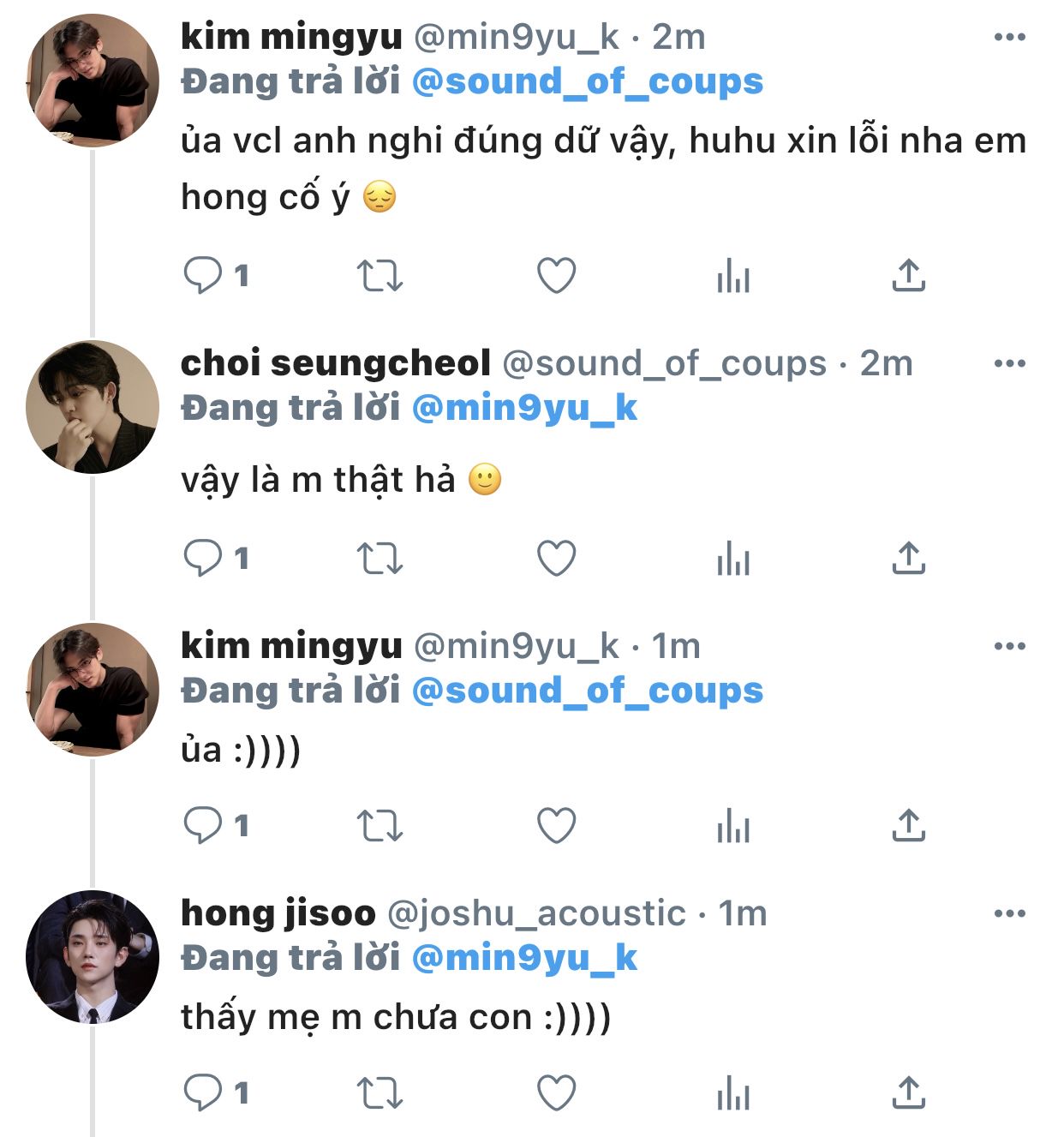Click @min9yu_k mention in hong jisoo's reply

click(524, 958)
